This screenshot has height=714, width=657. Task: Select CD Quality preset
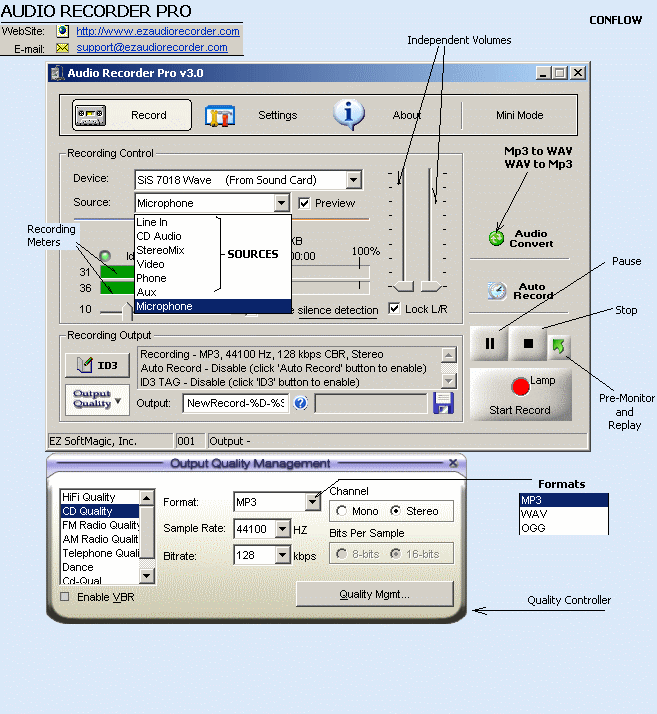(x=100, y=511)
